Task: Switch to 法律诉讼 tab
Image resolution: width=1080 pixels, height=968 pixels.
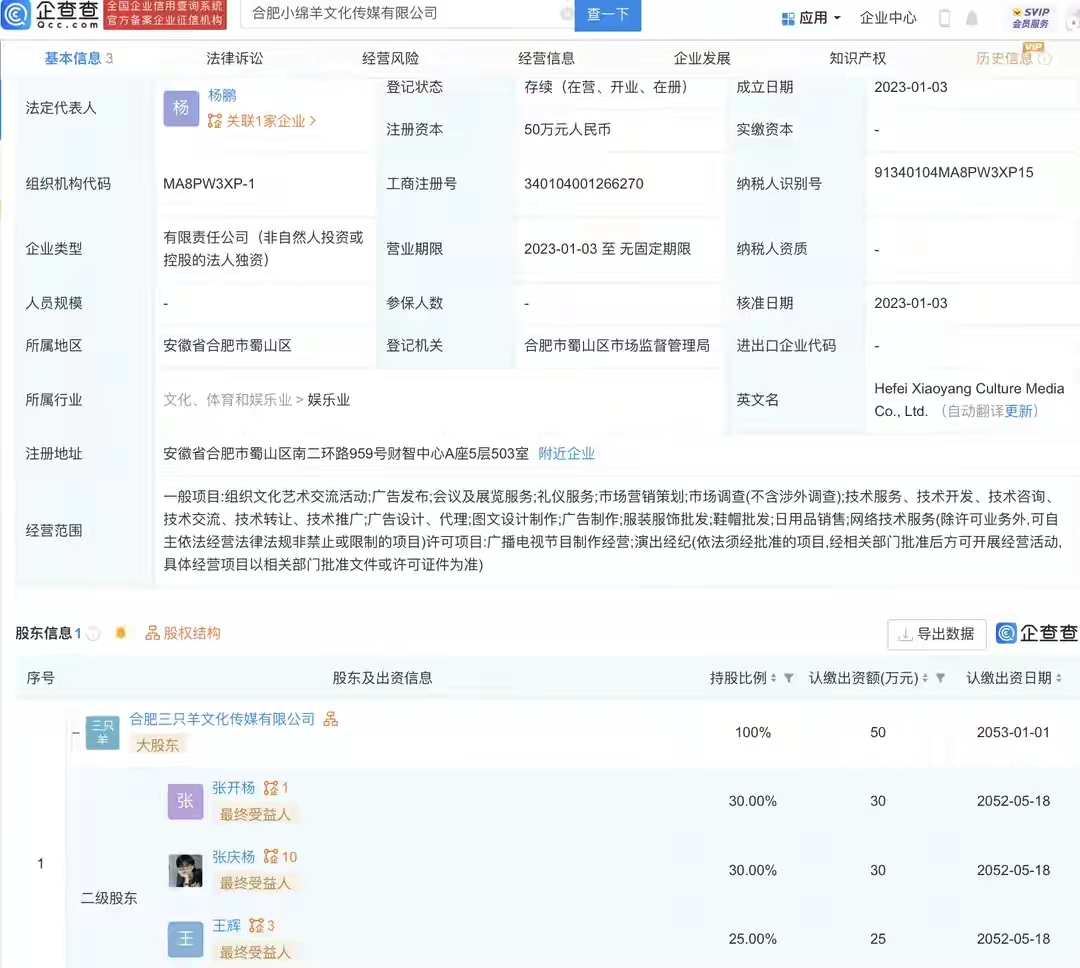Action: 234,58
